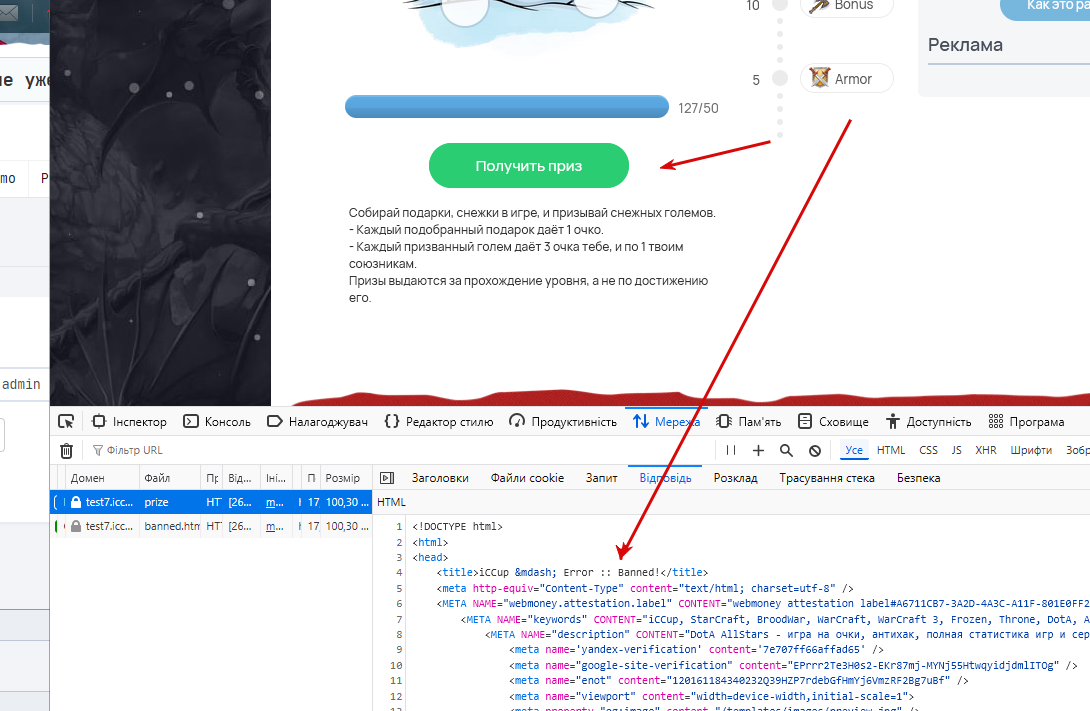Click the mail envelope icon at top left
Viewport: 1090px width, 711px height.
tap(8, 12)
